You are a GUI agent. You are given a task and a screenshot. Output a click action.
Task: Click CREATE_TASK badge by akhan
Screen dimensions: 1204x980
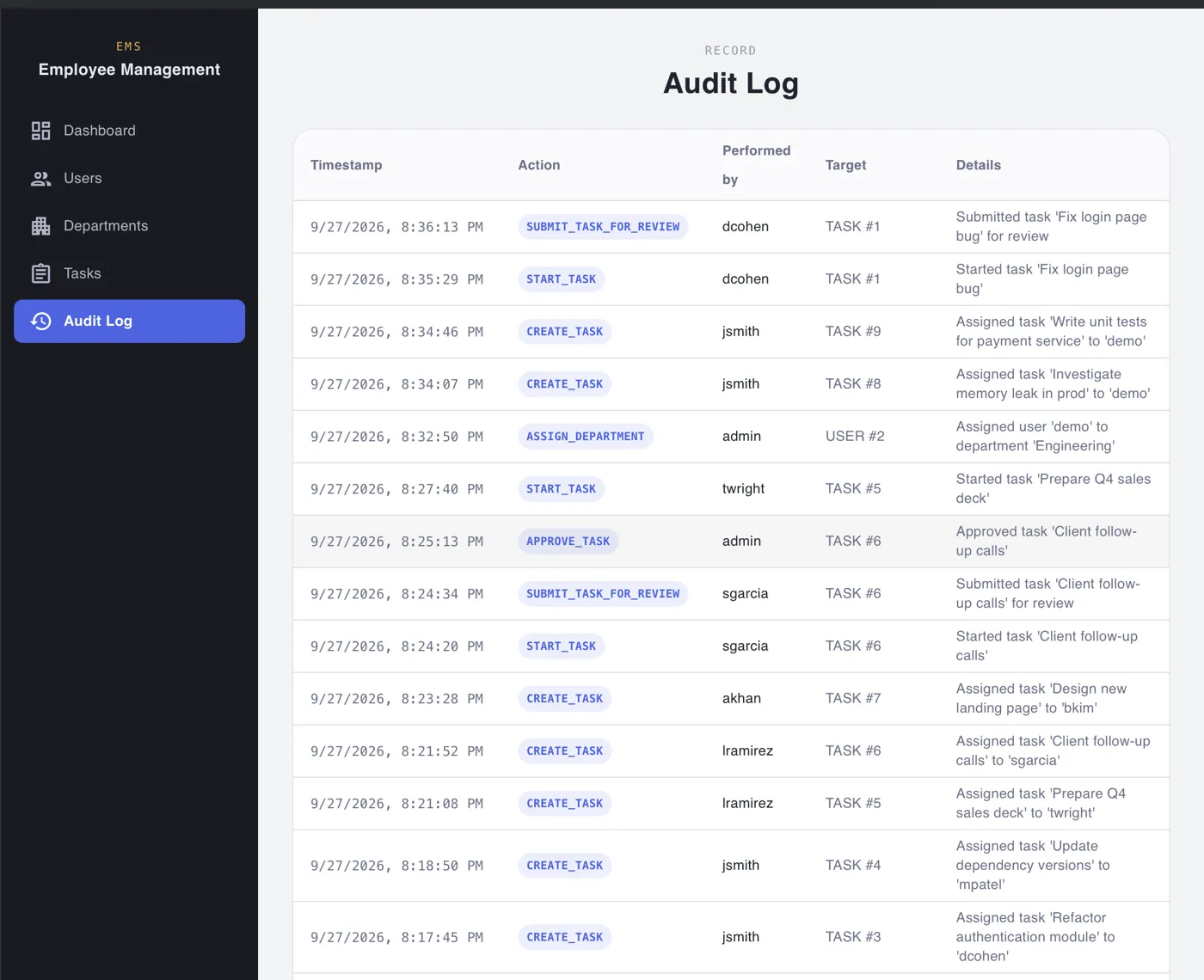[x=564, y=699]
